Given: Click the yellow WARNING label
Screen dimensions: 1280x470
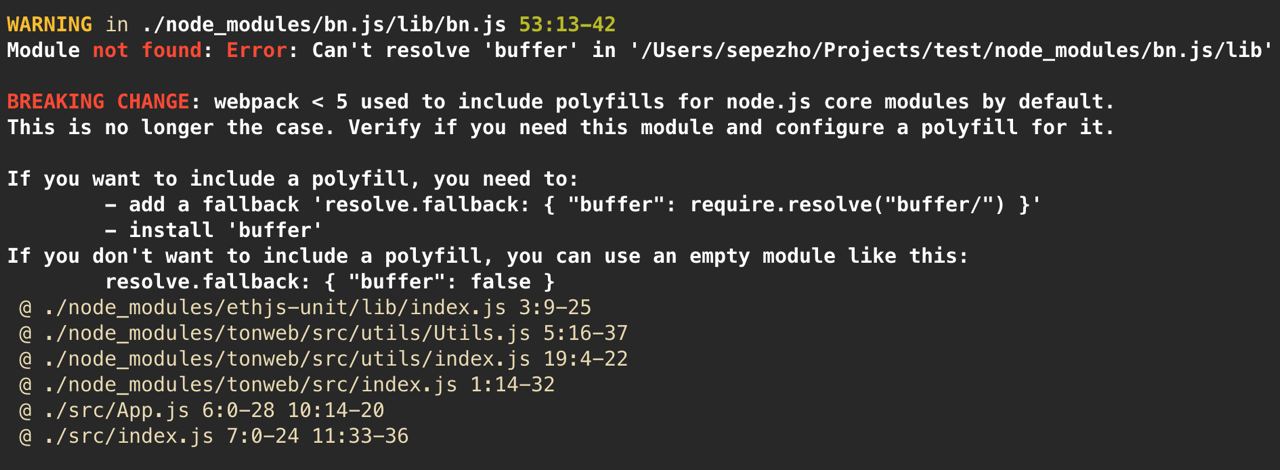Looking at the screenshot, I should coord(49,24).
